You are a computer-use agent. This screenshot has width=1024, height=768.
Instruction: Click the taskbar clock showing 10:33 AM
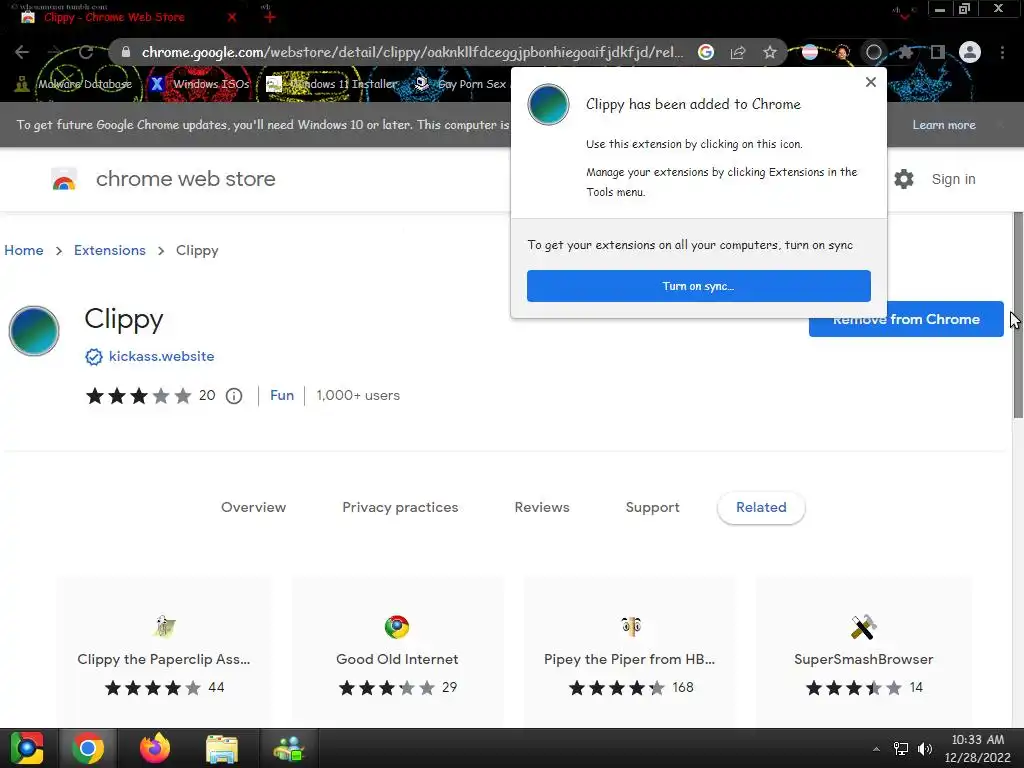[978, 748]
